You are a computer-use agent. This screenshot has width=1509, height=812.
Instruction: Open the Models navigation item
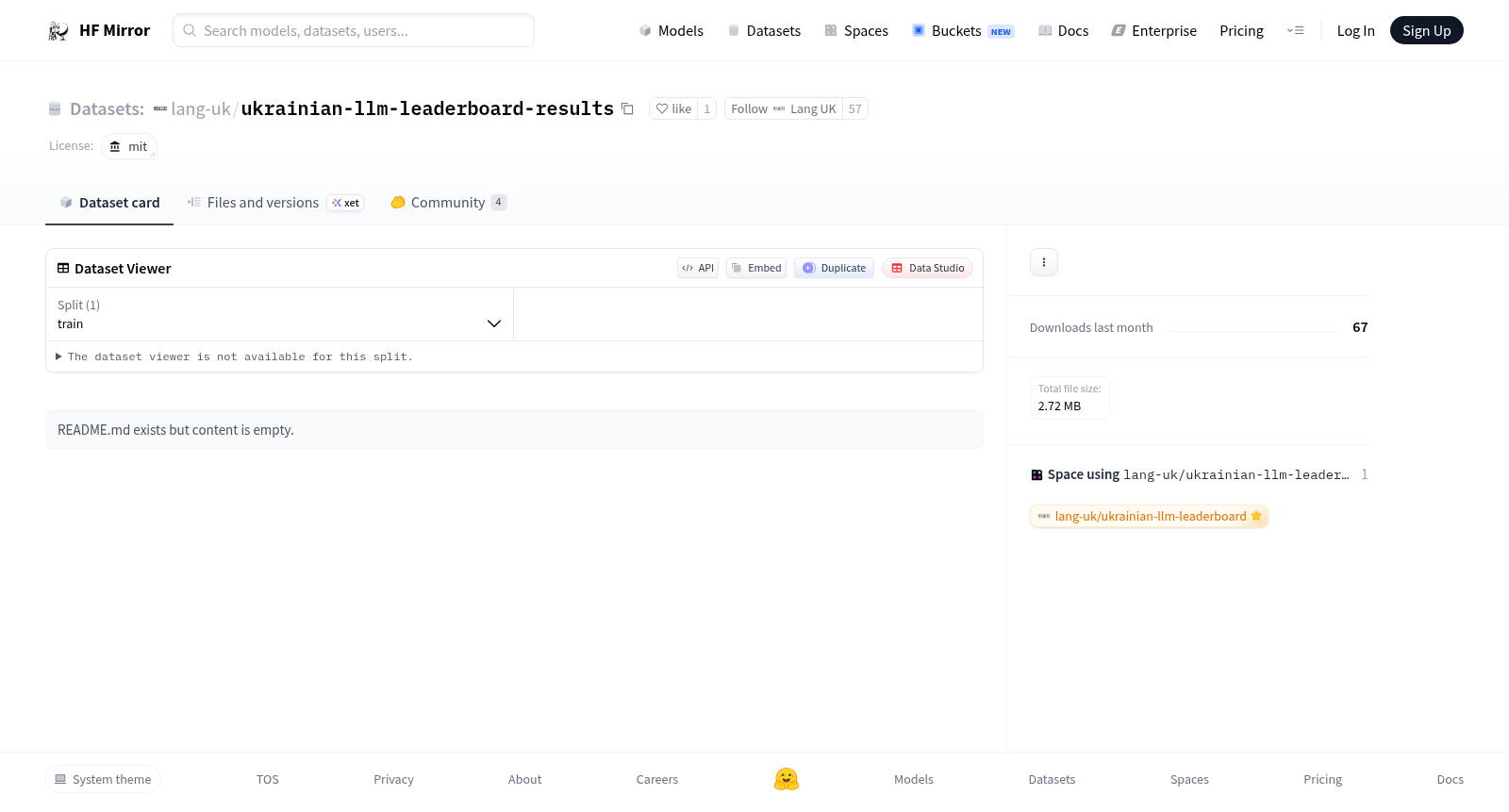(671, 31)
